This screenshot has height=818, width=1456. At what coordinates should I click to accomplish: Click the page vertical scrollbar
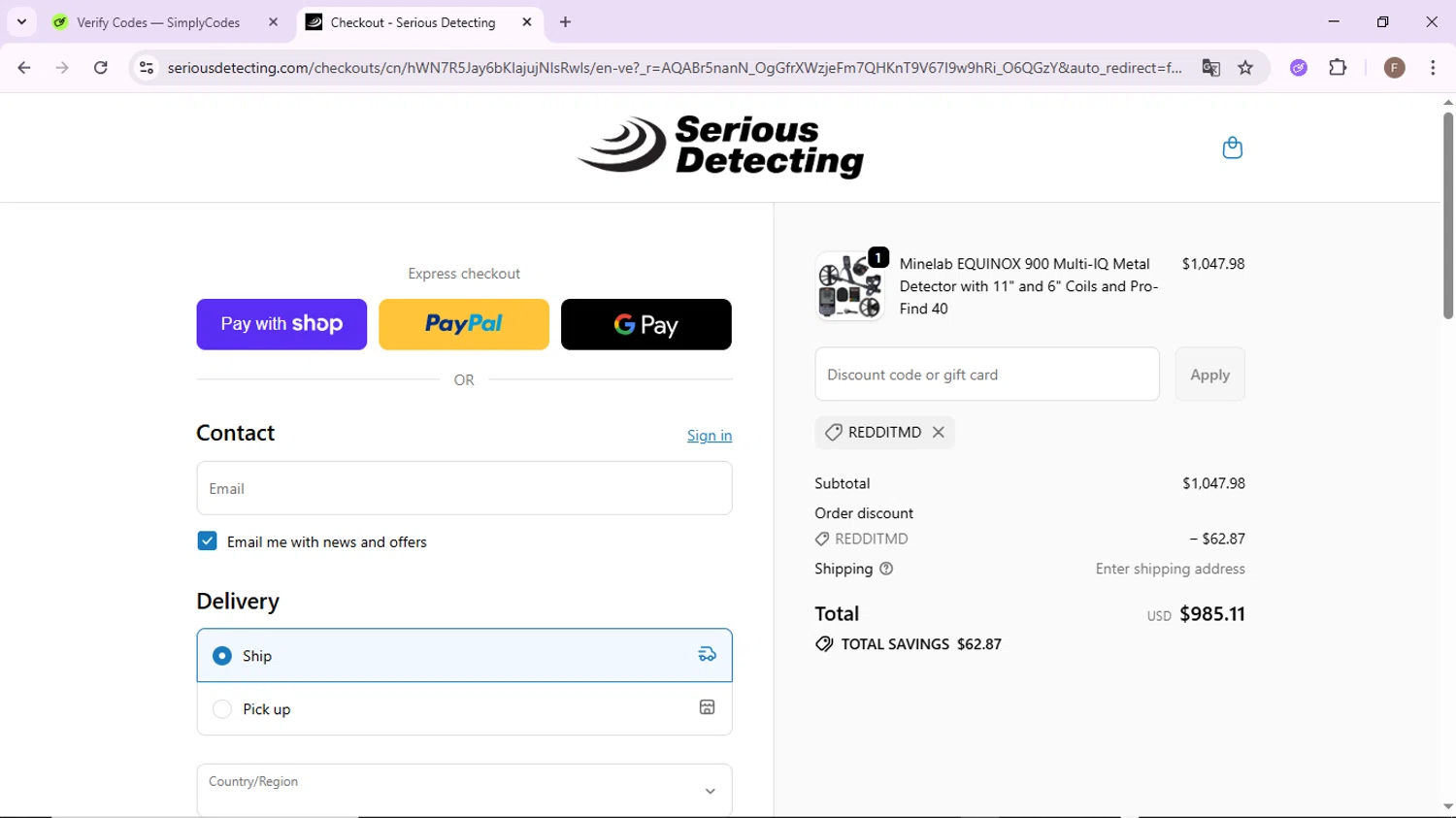[1448, 216]
